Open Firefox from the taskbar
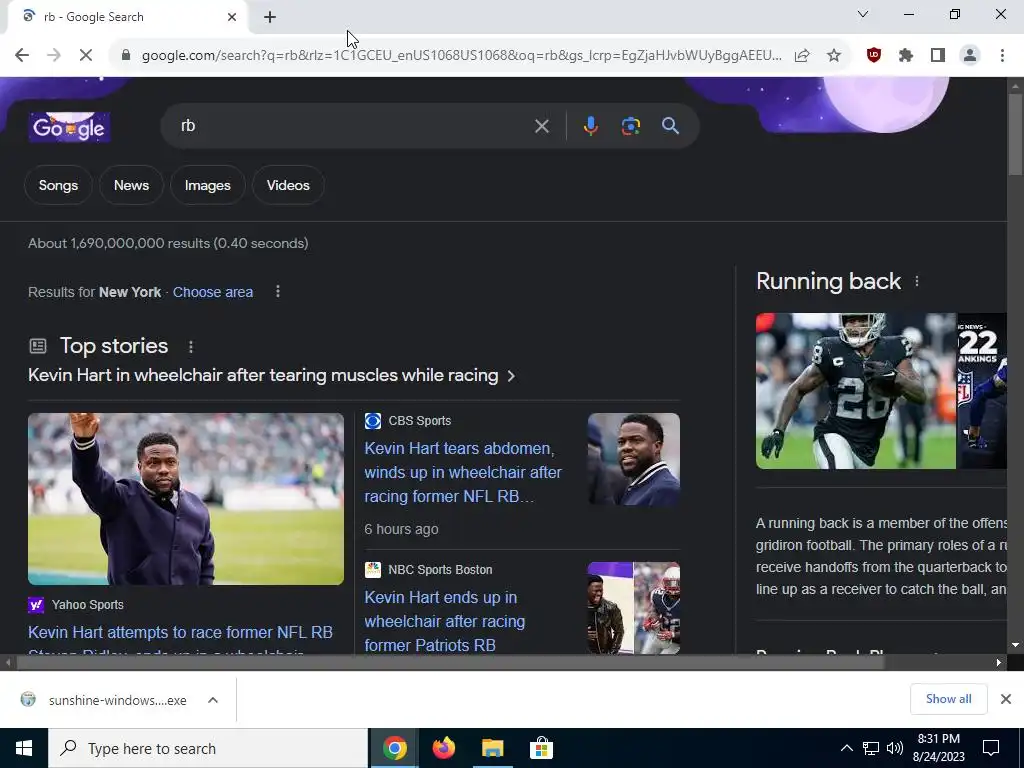Viewport: 1024px width, 768px height. pyautogui.click(x=443, y=748)
